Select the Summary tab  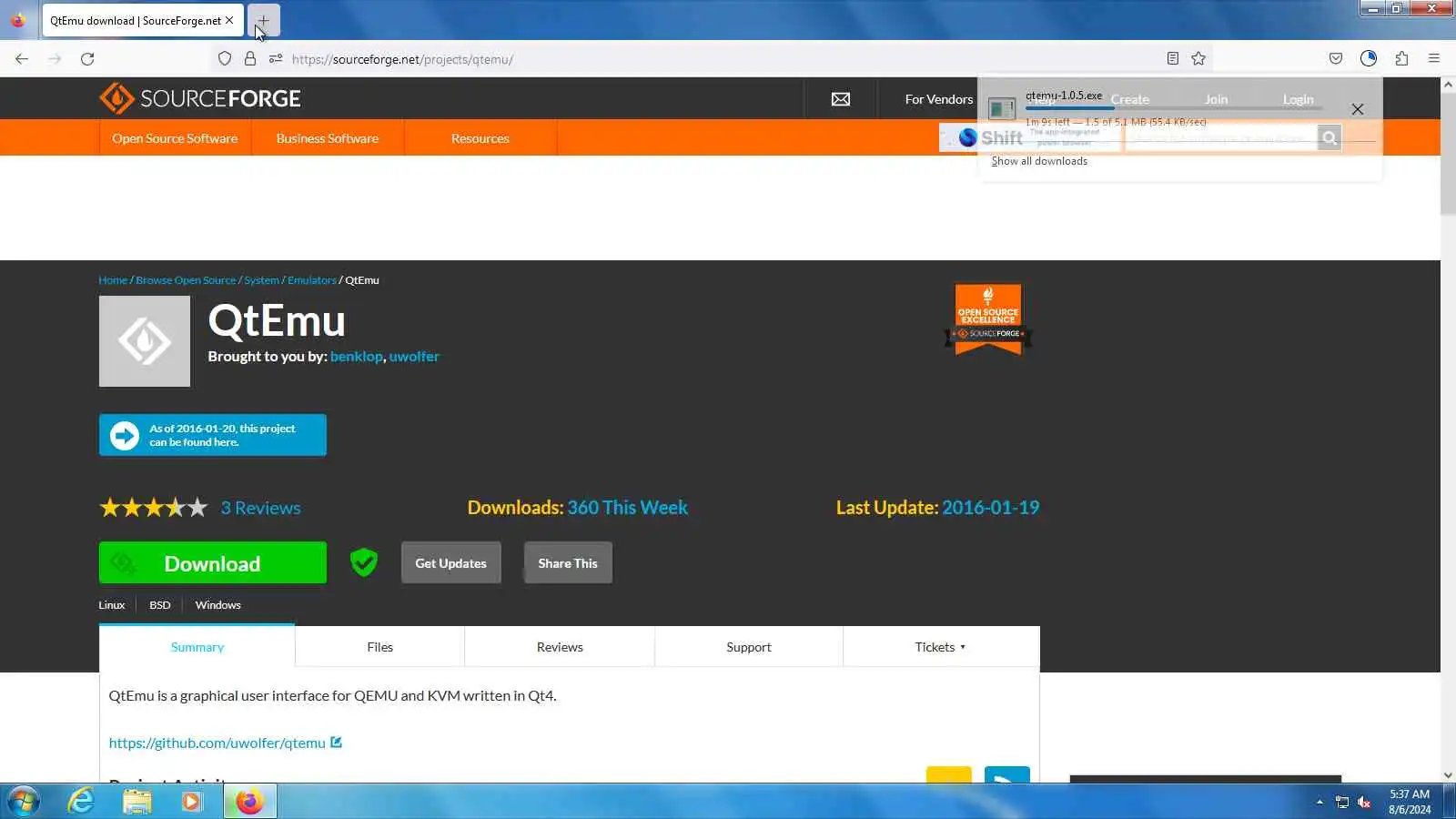click(x=197, y=647)
